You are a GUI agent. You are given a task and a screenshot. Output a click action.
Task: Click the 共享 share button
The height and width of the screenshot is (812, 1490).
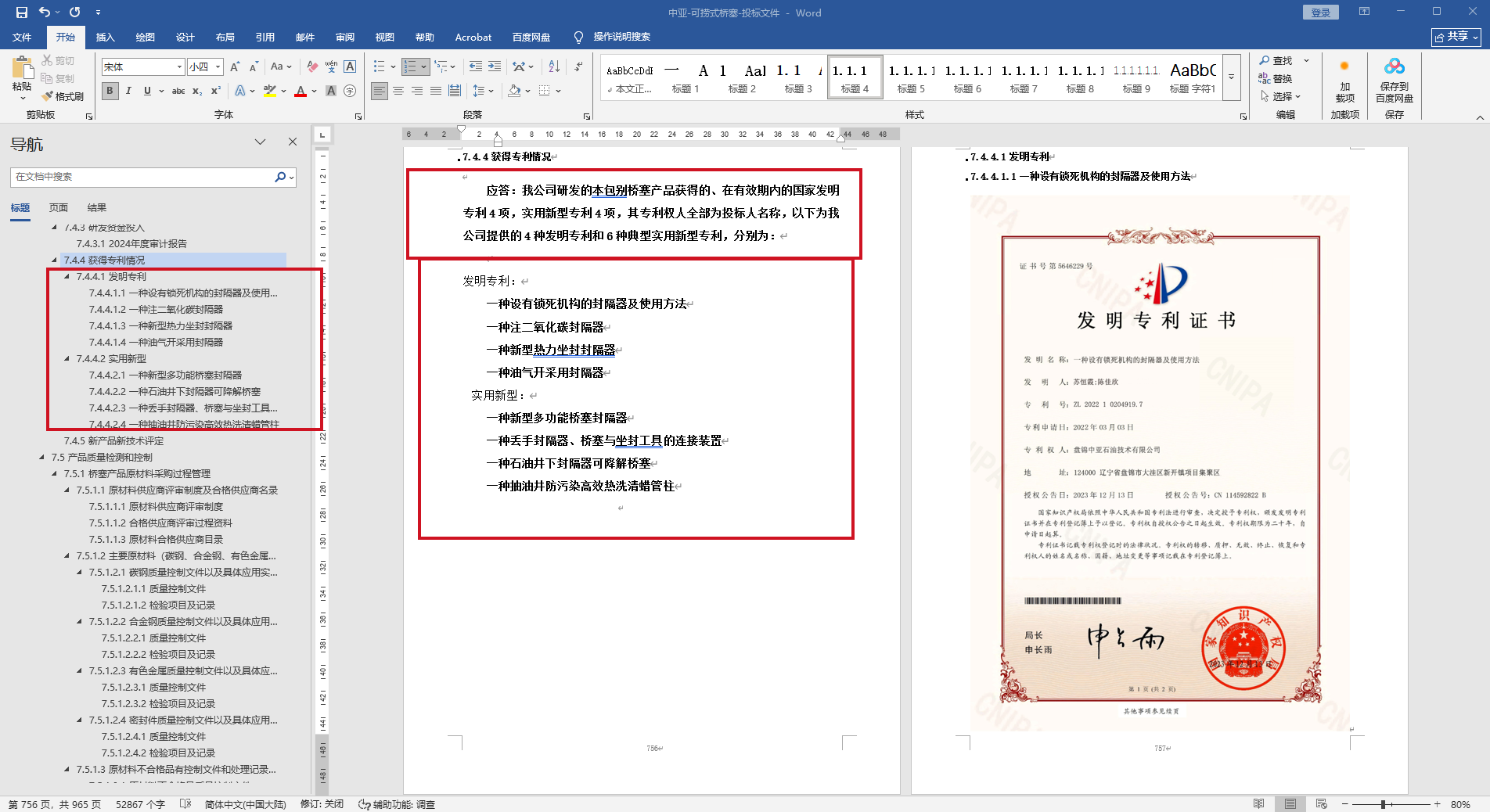pyautogui.click(x=1456, y=37)
